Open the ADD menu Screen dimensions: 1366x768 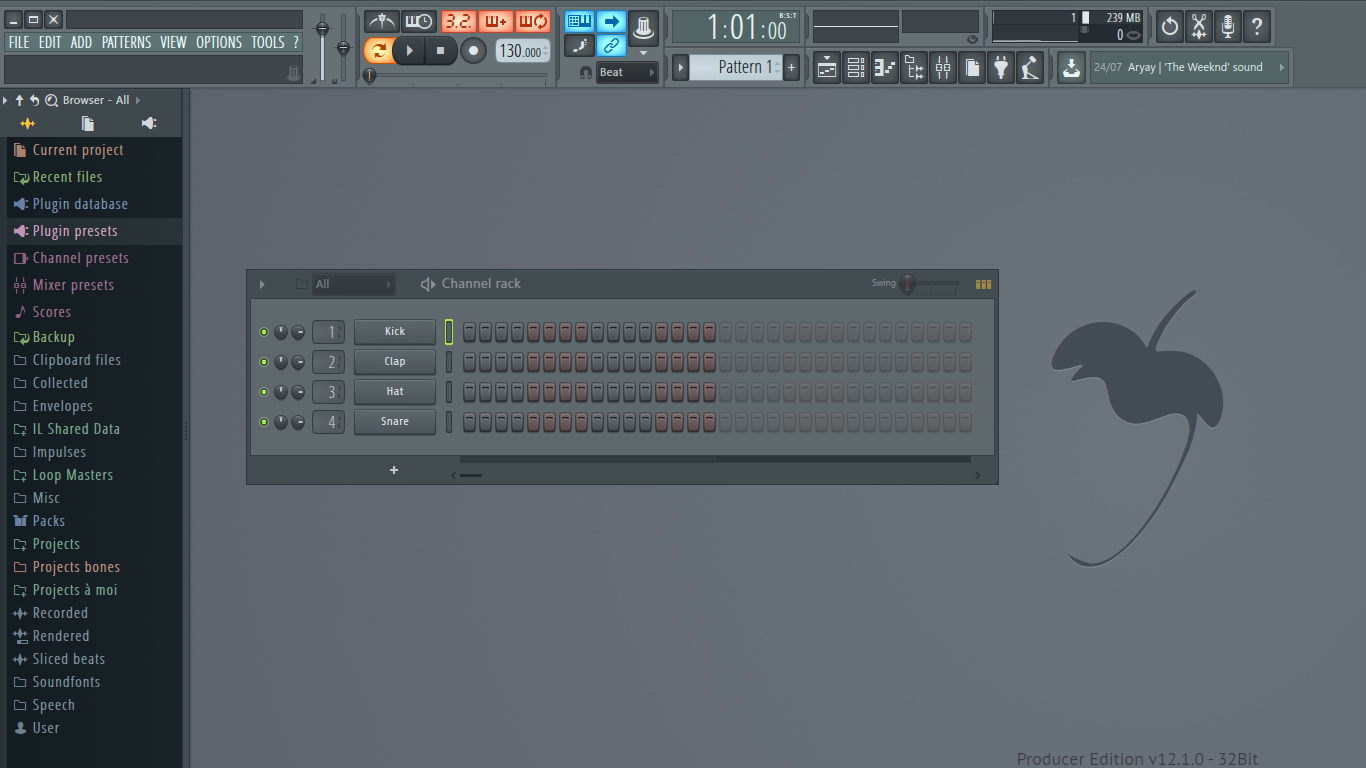(x=81, y=42)
